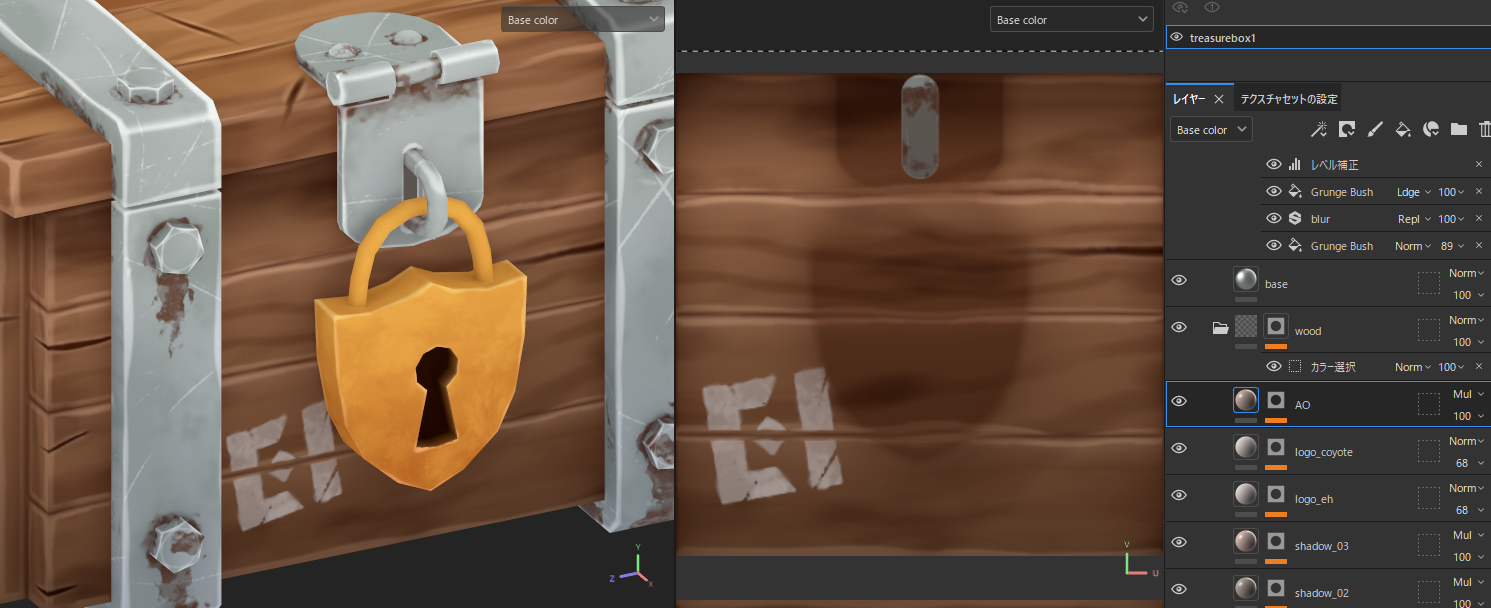Create a new folder in layers panel
This screenshot has width=1491, height=608.
click(1458, 129)
